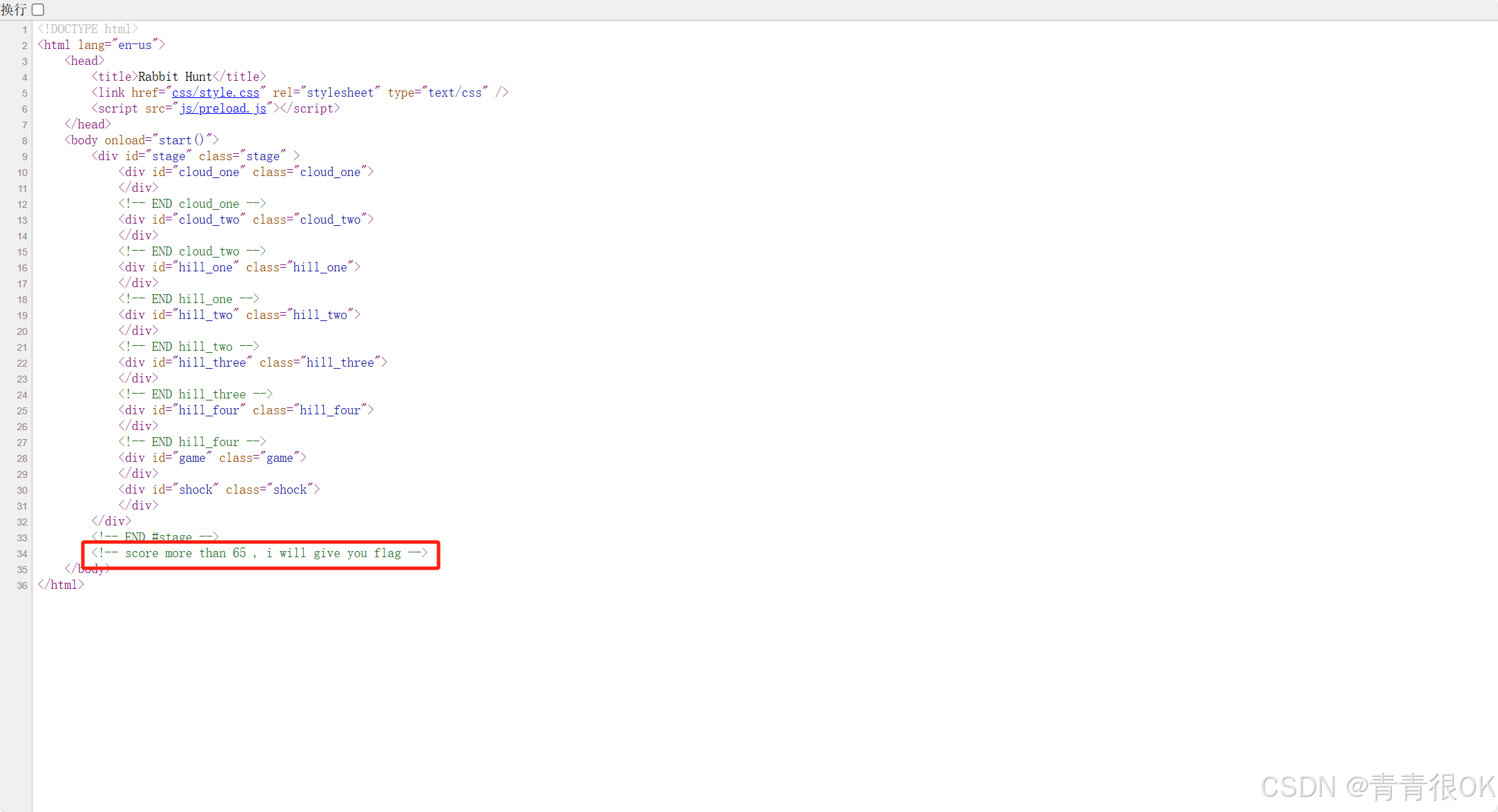The image size is (1498, 812).
Task: Click div id="hill_one" line
Action: tap(239, 267)
